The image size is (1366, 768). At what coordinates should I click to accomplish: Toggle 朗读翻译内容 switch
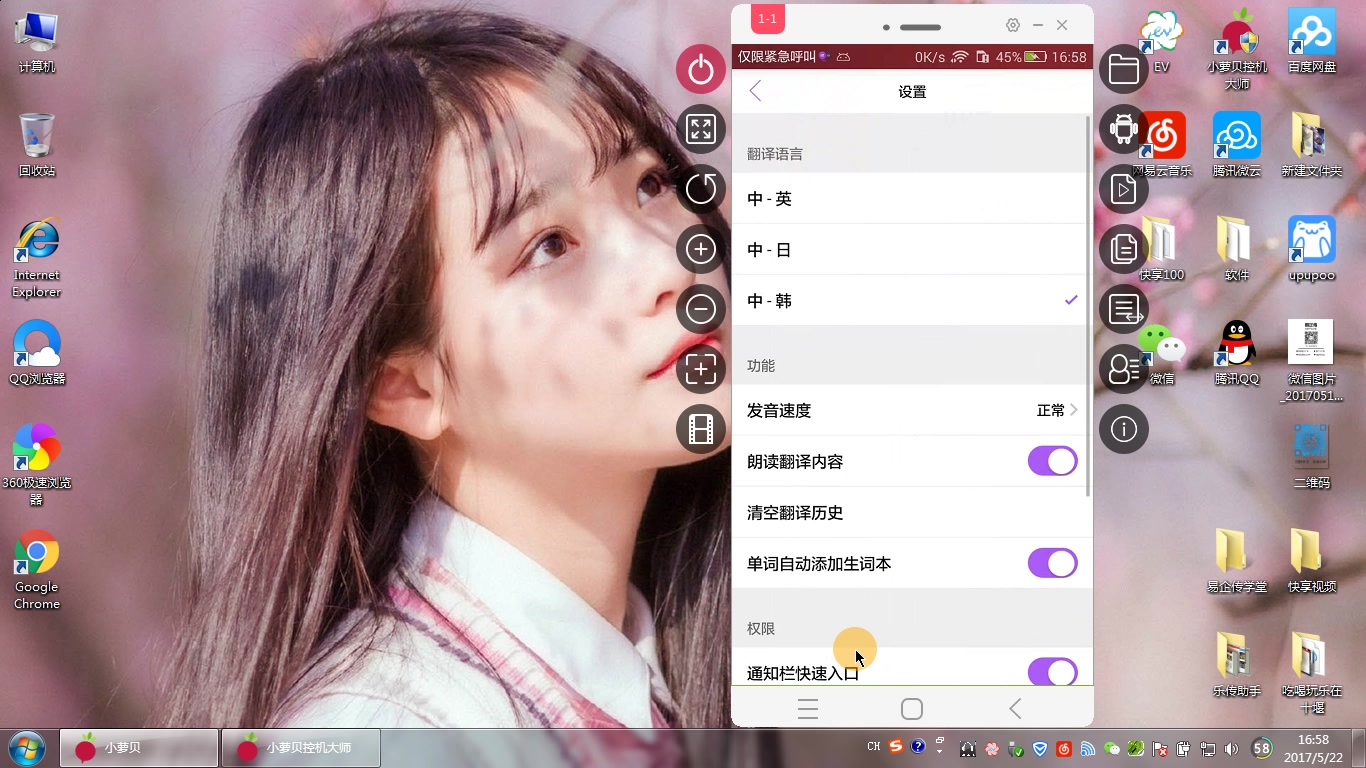point(1053,461)
